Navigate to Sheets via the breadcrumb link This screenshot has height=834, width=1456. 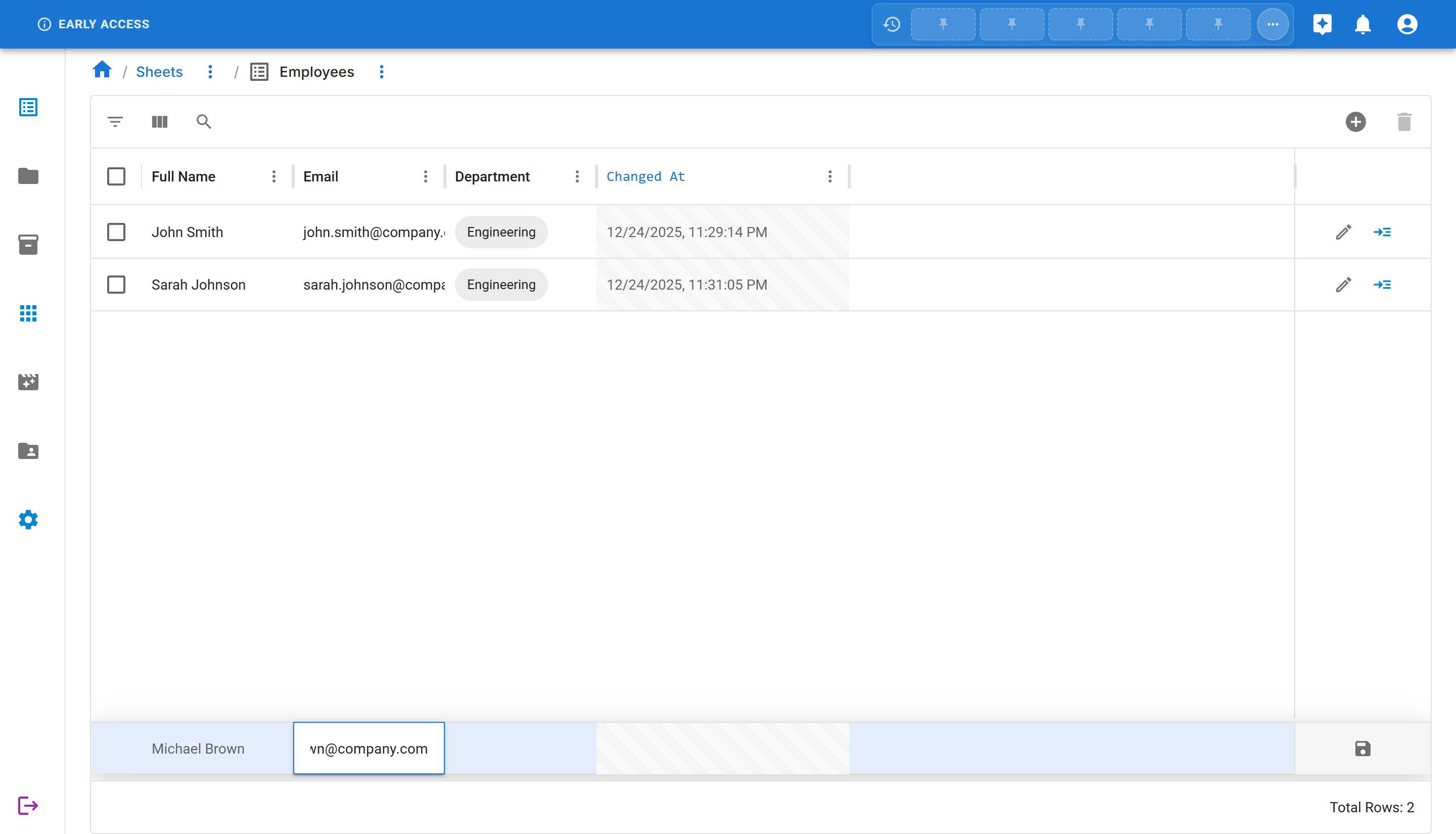tap(159, 72)
